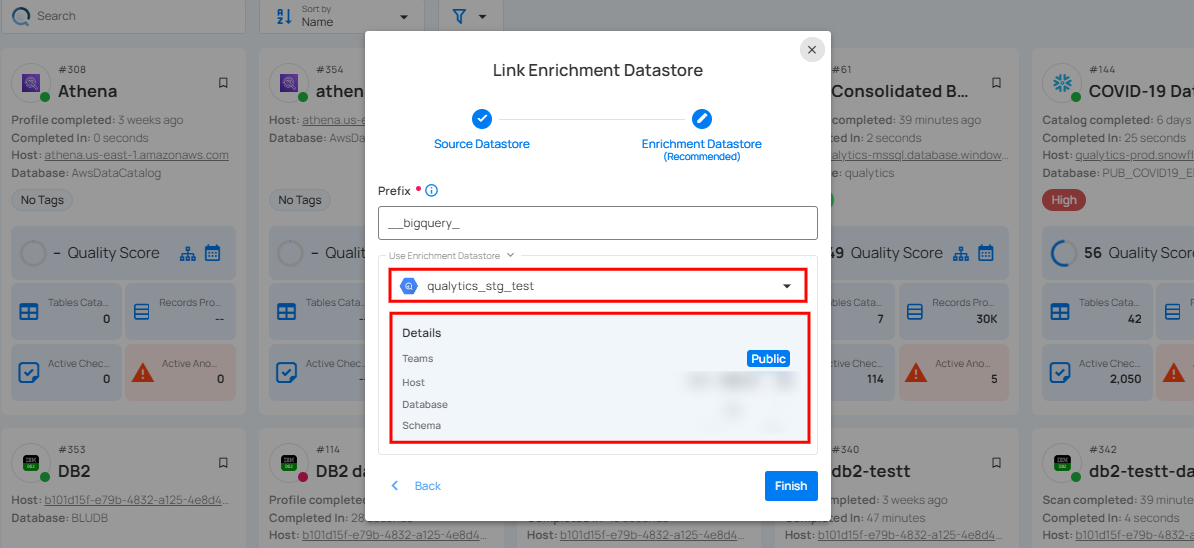Click the Search field in background page
1194x548 pixels.
[123, 16]
